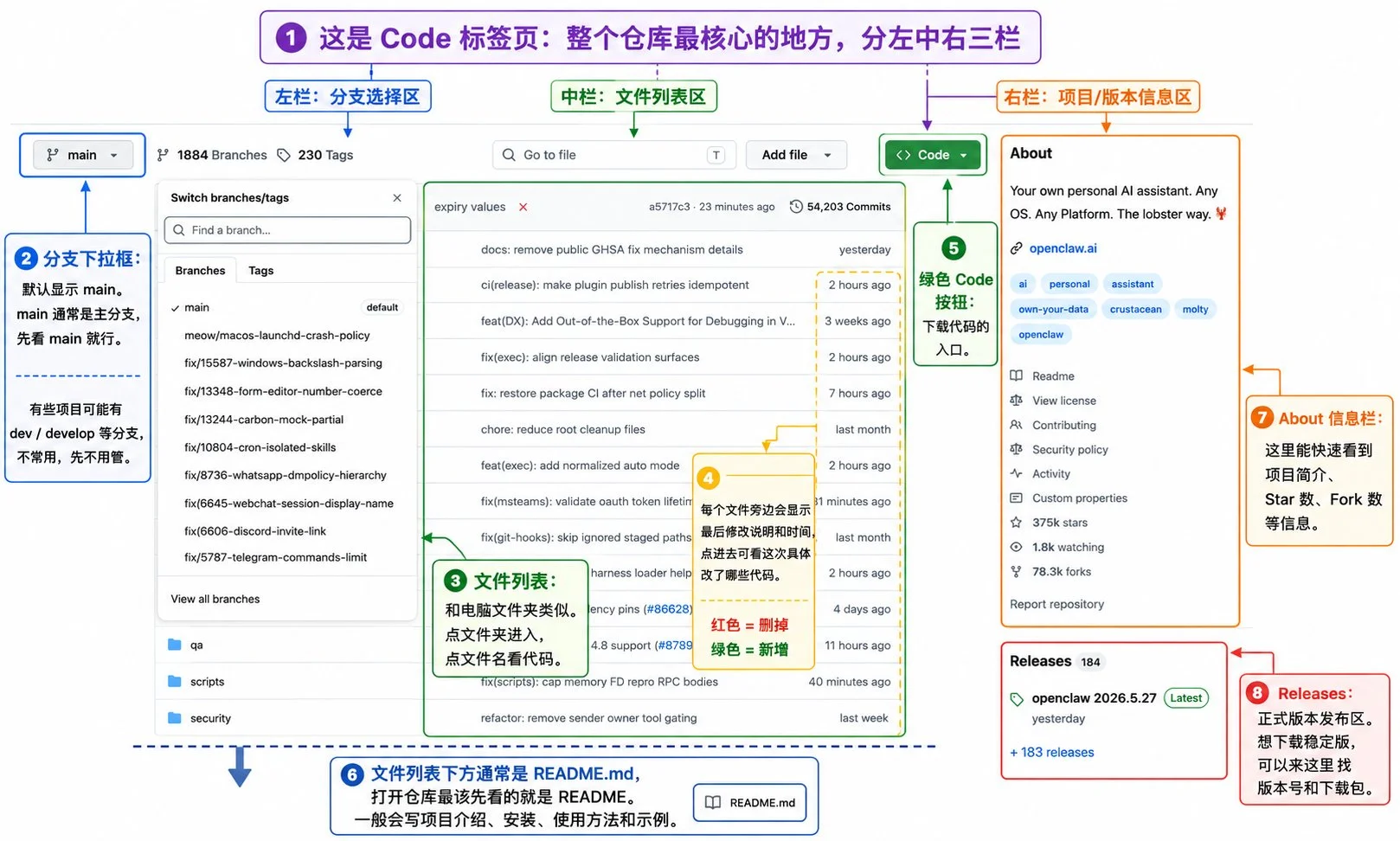Click the eye icon beside 1.8k watching
Image resolution: width=1400 pixels, height=841 pixels.
pyautogui.click(x=1017, y=547)
